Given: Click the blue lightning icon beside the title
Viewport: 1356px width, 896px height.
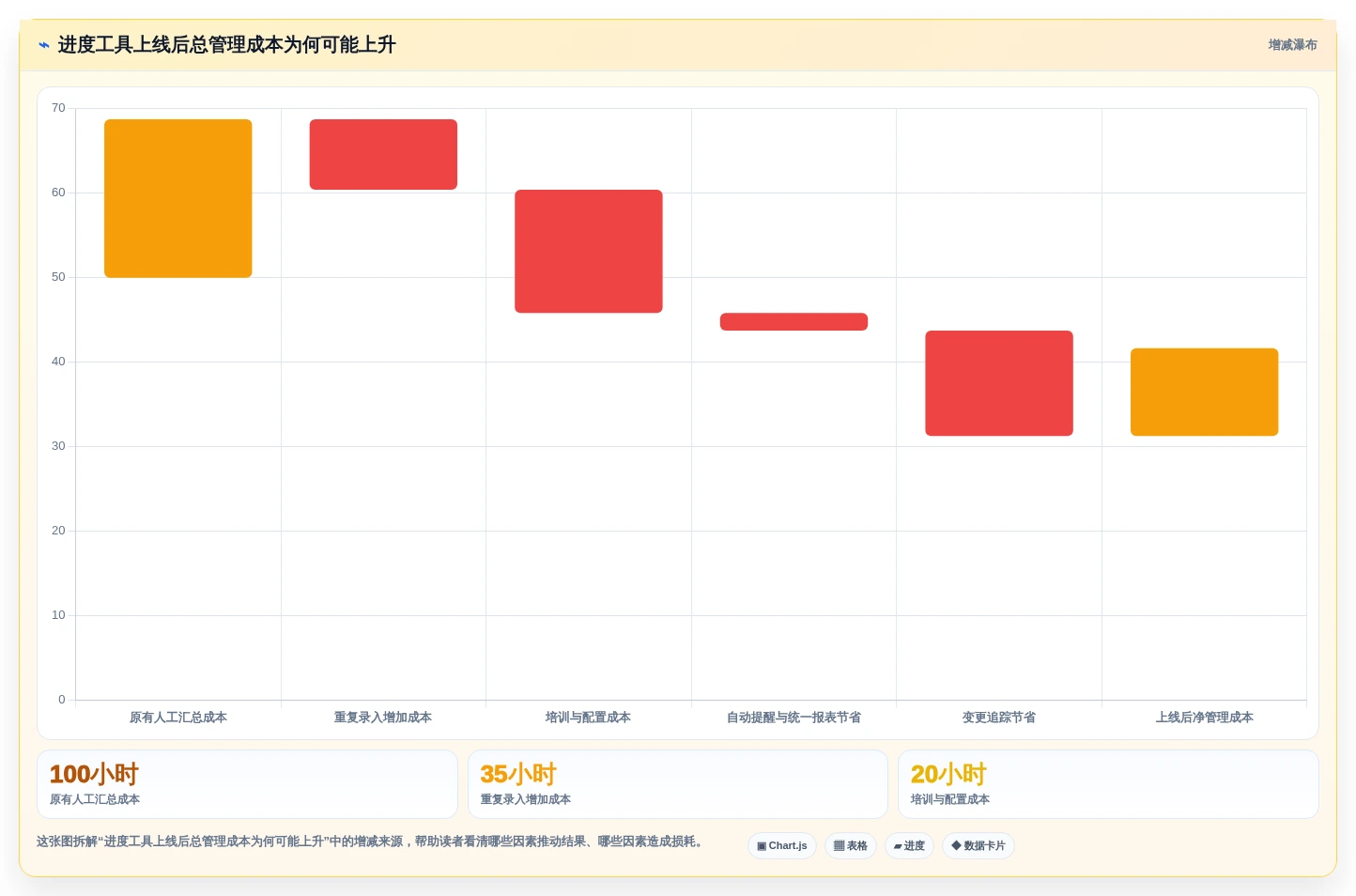Looking at the screenshot, I should click(x=44, y=45).
